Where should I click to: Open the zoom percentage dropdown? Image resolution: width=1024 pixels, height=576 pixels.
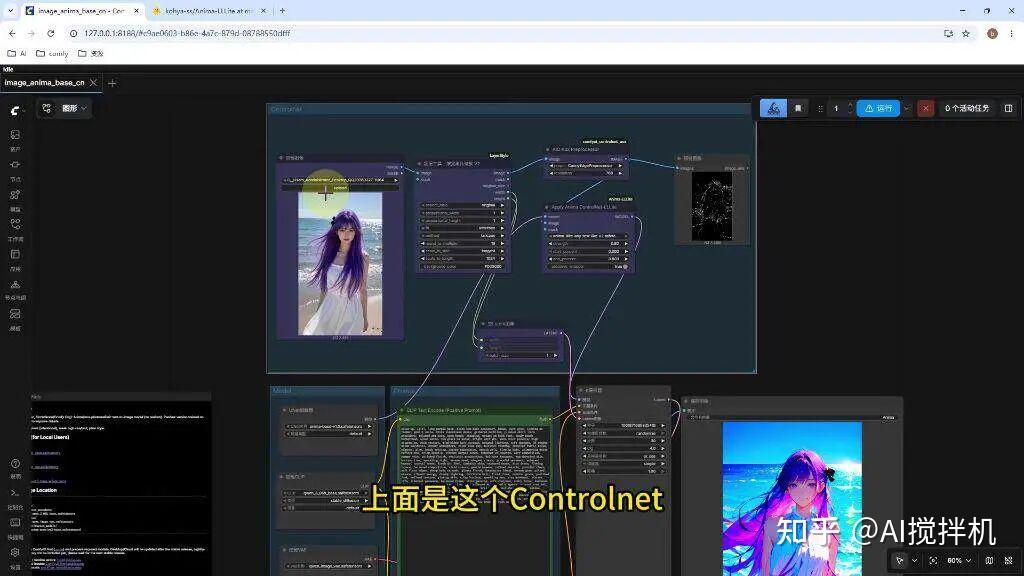click(x=959, y=560)
